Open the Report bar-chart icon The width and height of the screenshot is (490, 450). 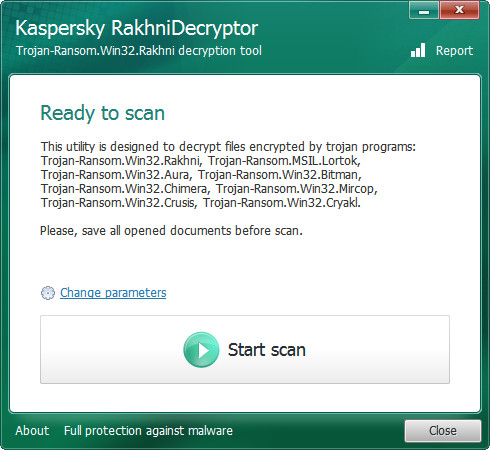[418, 50]
